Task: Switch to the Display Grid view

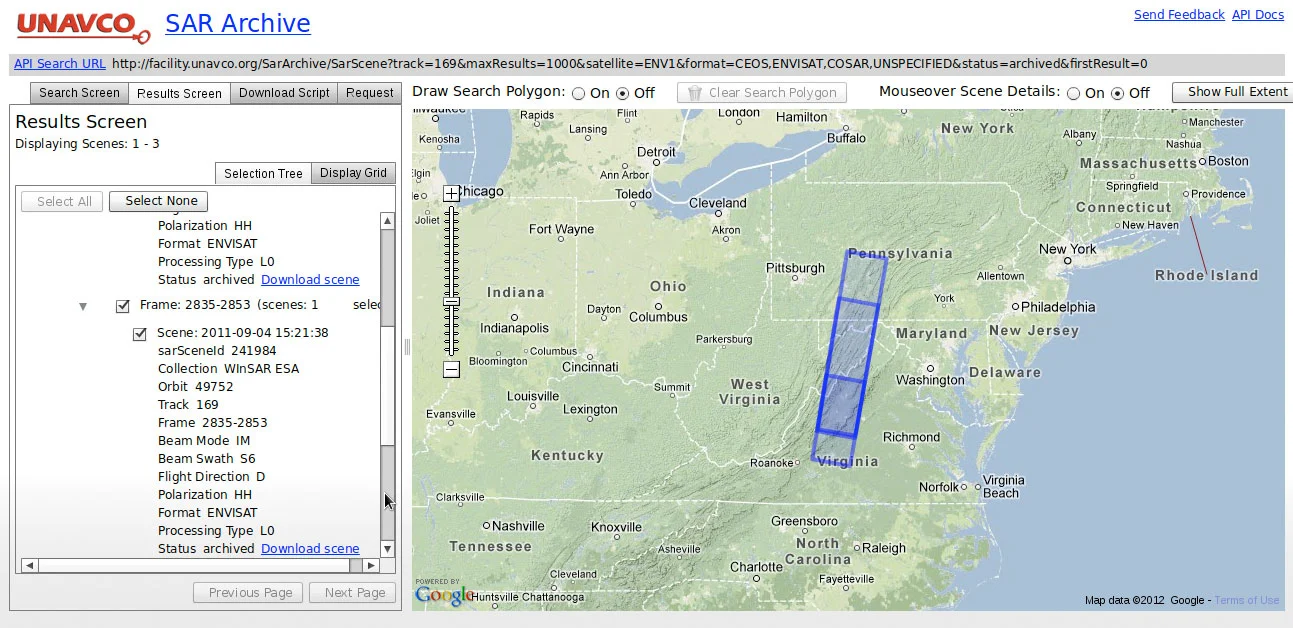Action: coord(353,173)
